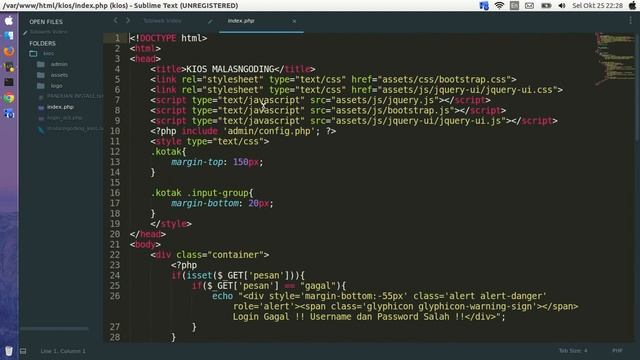Open the Finder icon in the dock
This screenshot has height=360, width=640.
(x=9, y=36)
